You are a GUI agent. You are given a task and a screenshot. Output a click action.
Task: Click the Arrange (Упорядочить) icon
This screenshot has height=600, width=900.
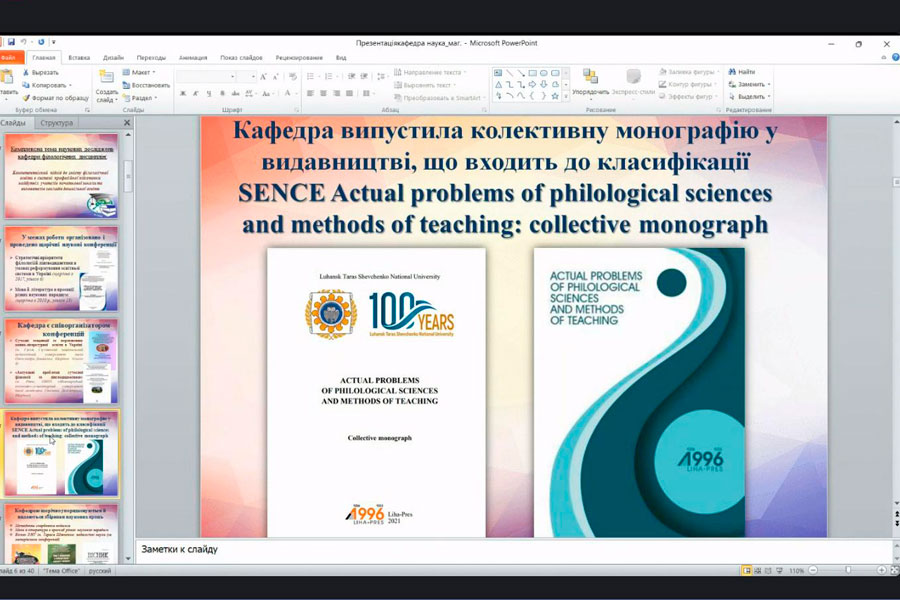(x=590, y=78)
